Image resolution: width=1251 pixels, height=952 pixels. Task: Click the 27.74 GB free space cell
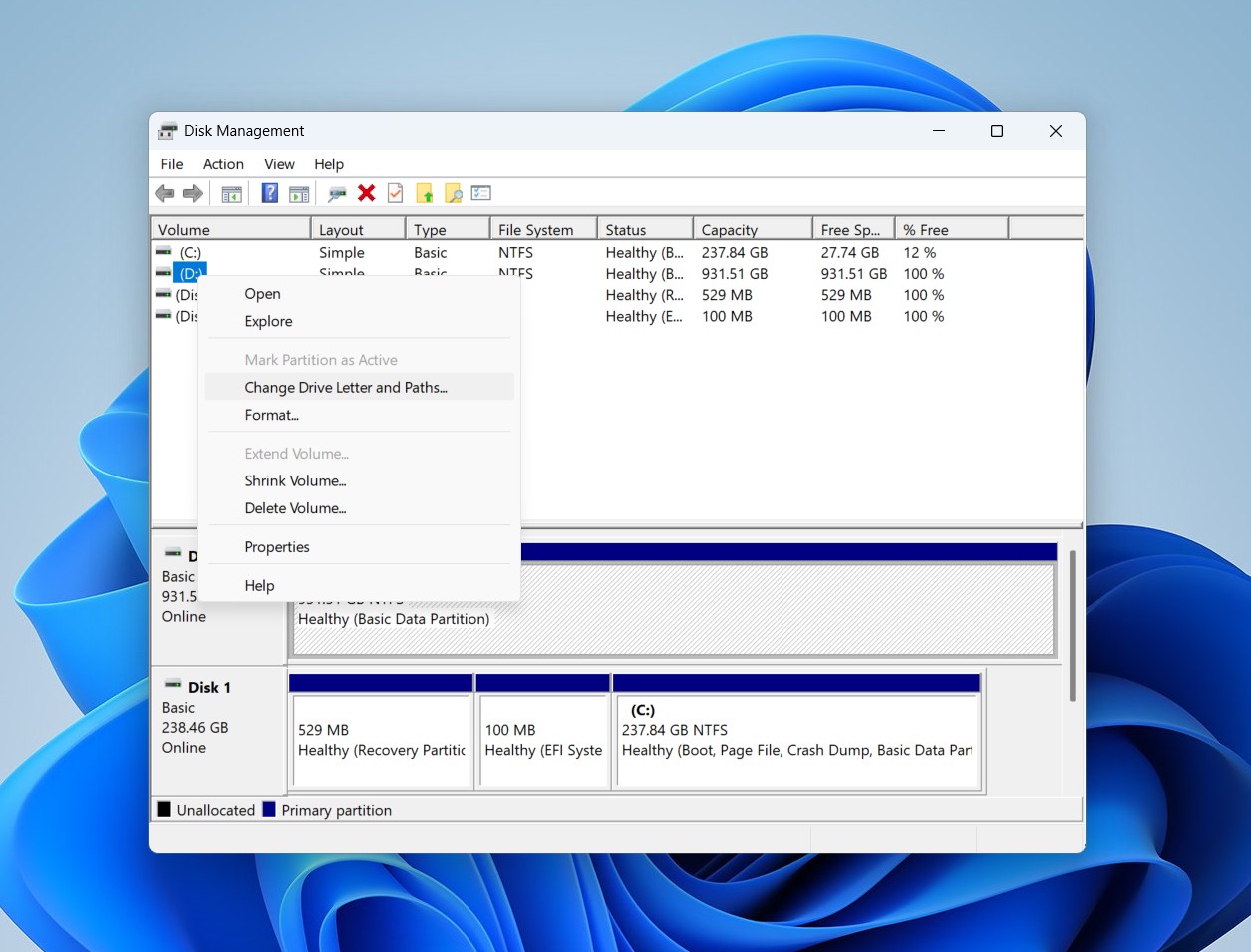coord(850,253)
